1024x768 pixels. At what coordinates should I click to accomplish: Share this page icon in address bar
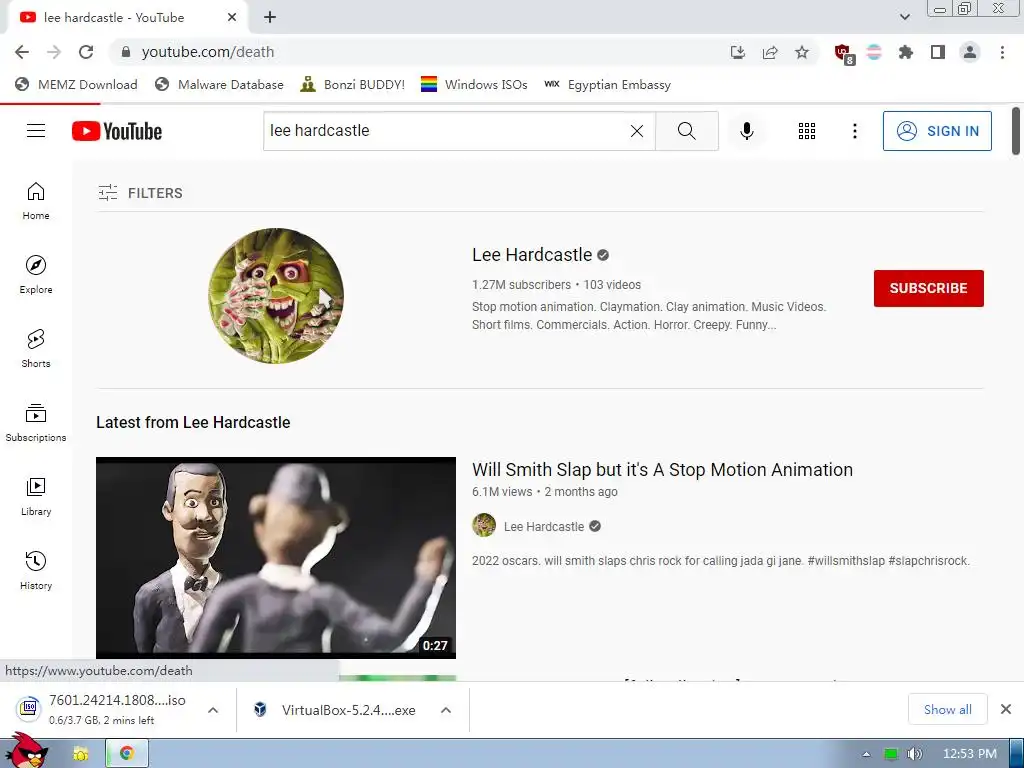click(770, 52)
